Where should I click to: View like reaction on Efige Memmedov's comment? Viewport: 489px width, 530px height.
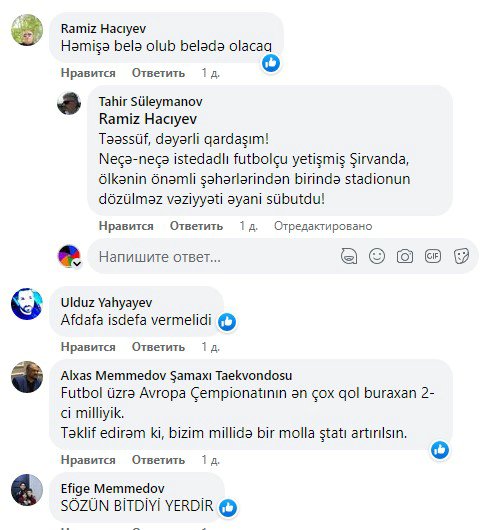[228, 508]
